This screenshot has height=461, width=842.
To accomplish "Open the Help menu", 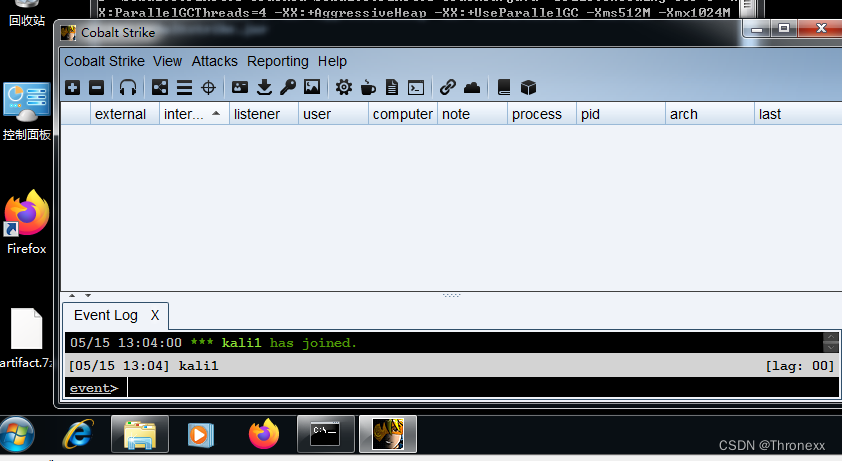I will point(332,61).
